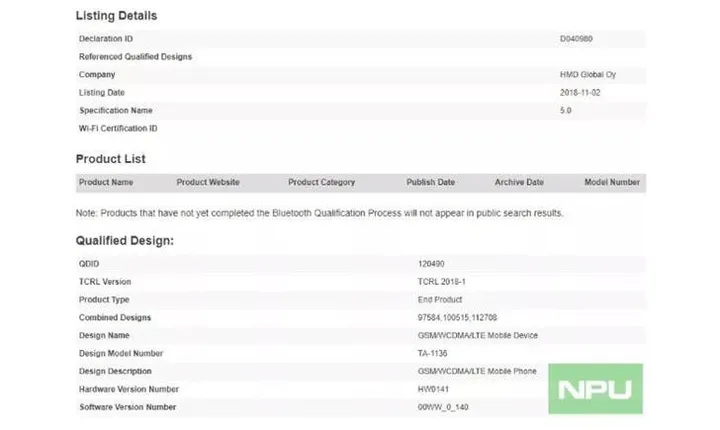Click declaration ID value D040980
This screenshot has height=430, width=720.
point(579,39)
